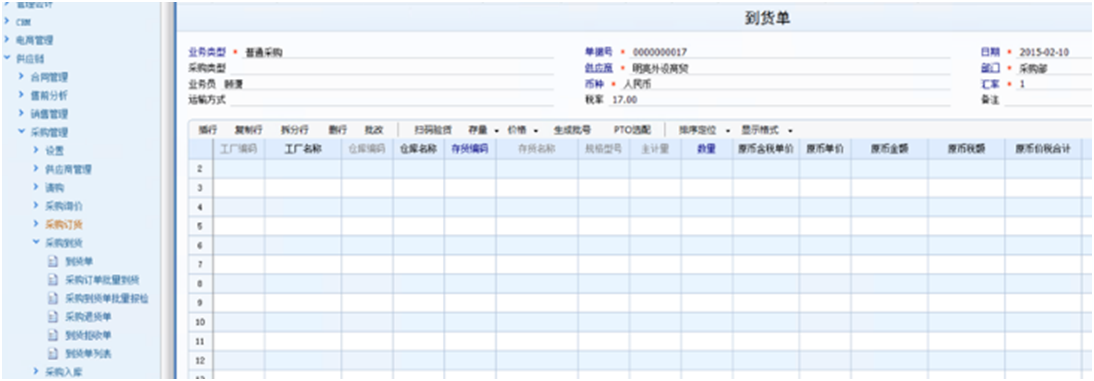Collapse the 采购管理 node
Viewport: 1094px width, 381px height.
coord(21,132)
